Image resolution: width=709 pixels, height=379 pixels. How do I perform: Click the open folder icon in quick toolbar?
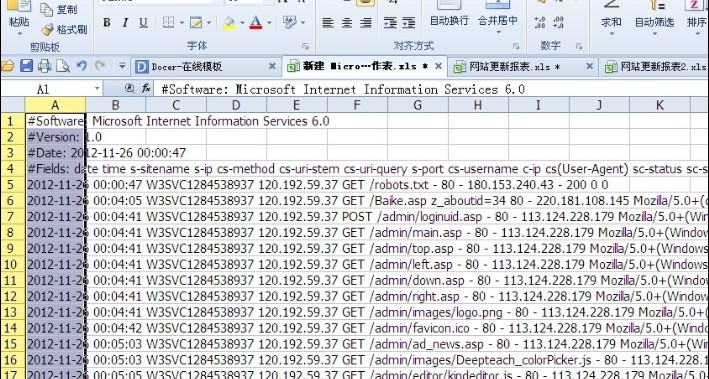(8, 66)
